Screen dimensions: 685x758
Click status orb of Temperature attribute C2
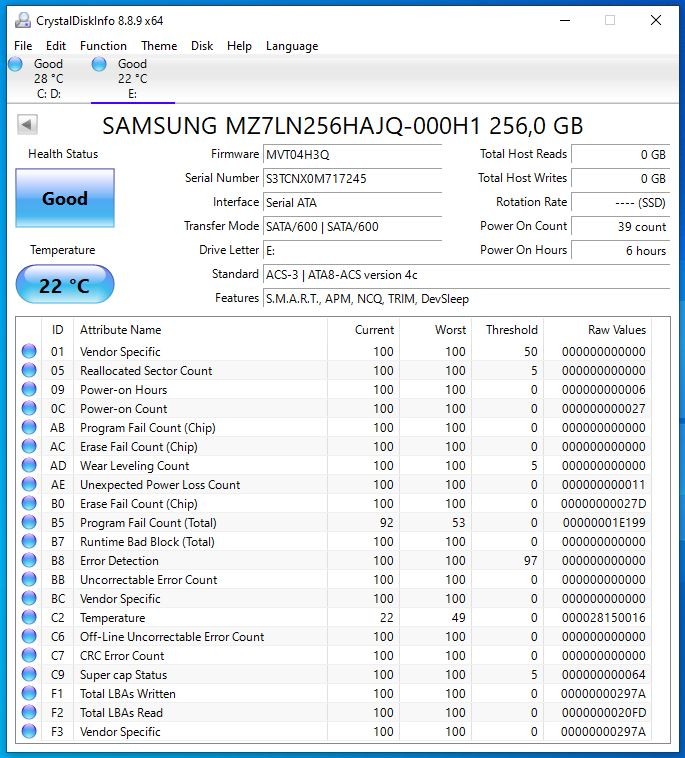click(29, 617)
